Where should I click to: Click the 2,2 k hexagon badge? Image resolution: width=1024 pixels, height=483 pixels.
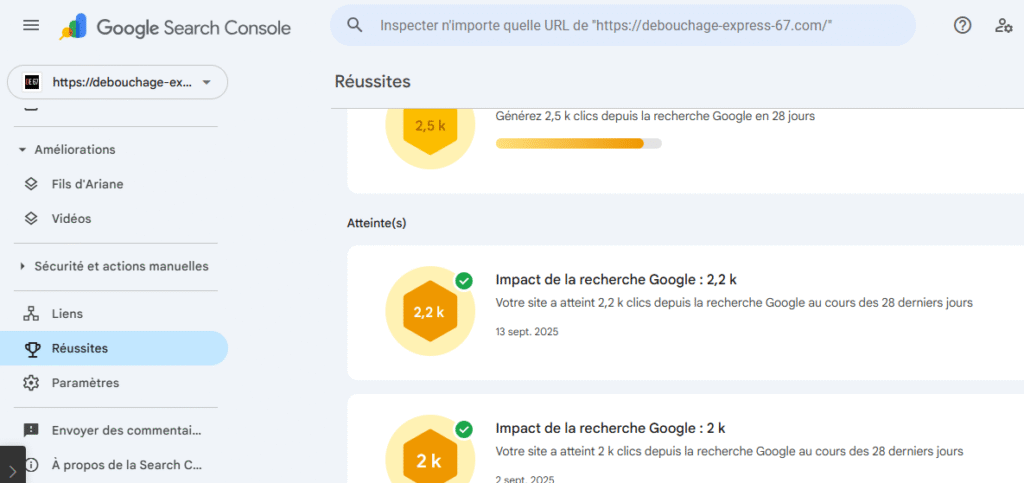coord(429,312)
